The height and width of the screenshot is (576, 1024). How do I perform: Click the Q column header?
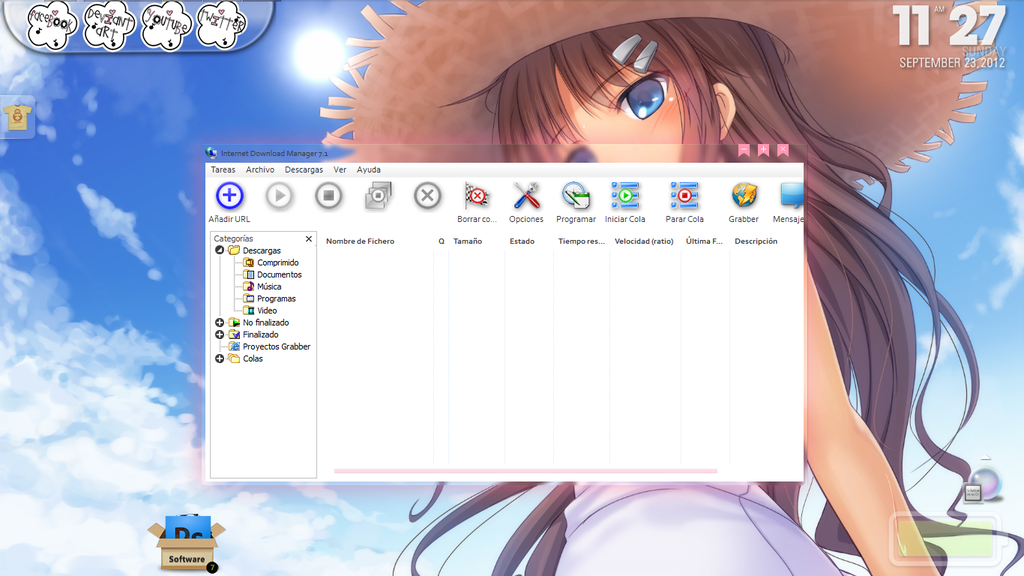click(x=441, y=241)
